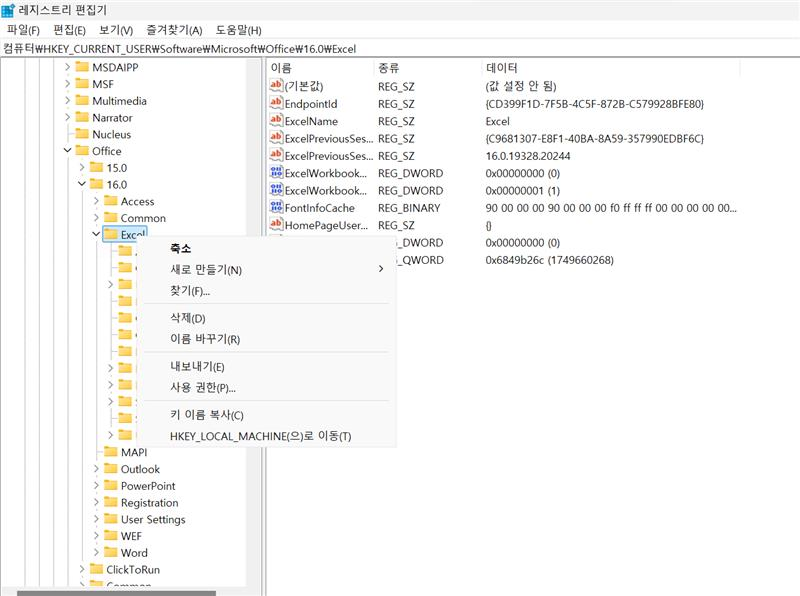Choose 내보내기(E) from context menu

(x=266, y=366)
